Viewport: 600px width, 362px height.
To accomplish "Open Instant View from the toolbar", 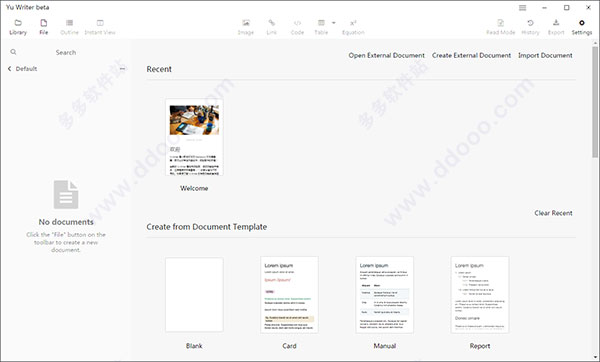I will [100, 27].
